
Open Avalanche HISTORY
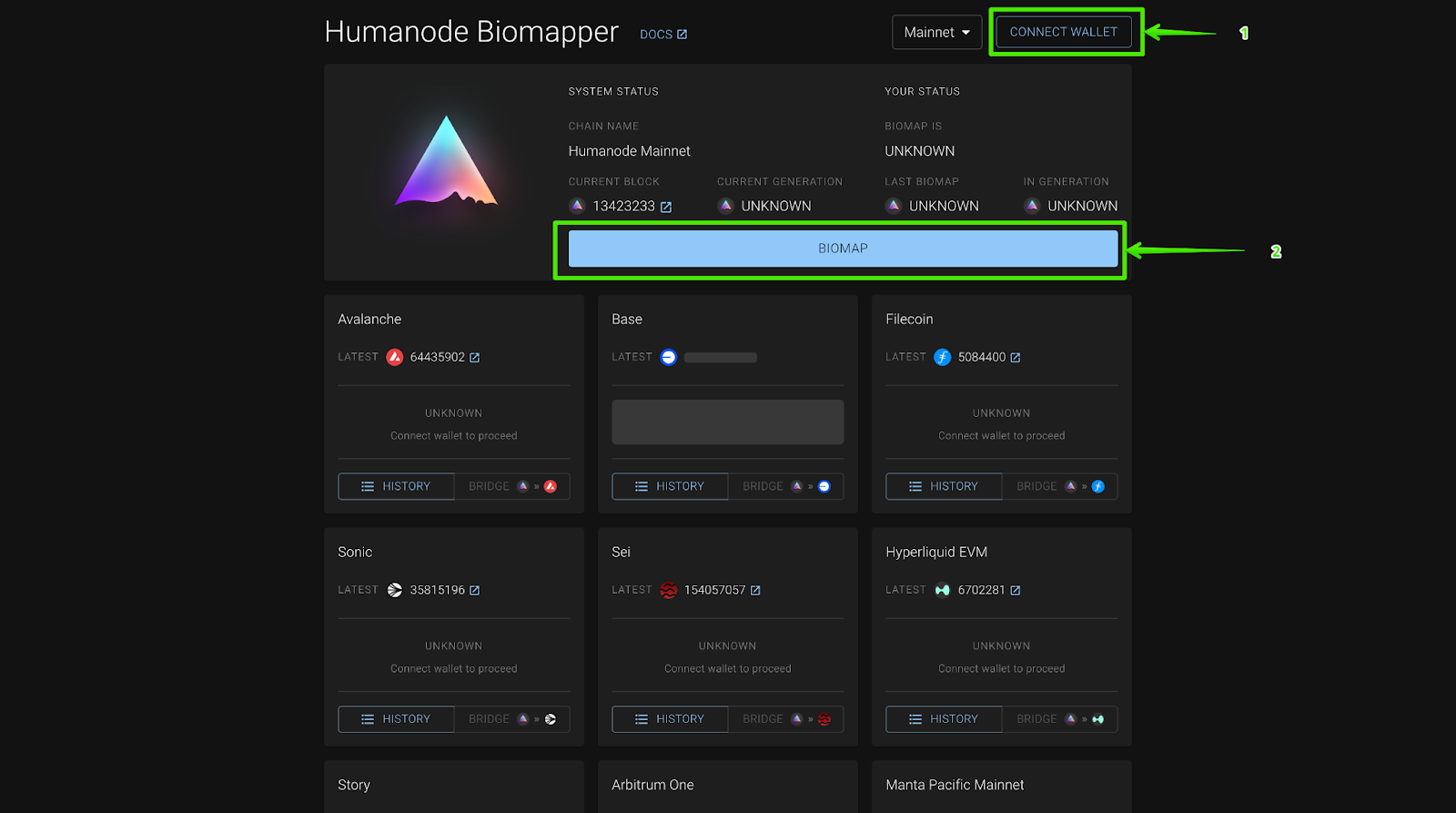[396, 486]
